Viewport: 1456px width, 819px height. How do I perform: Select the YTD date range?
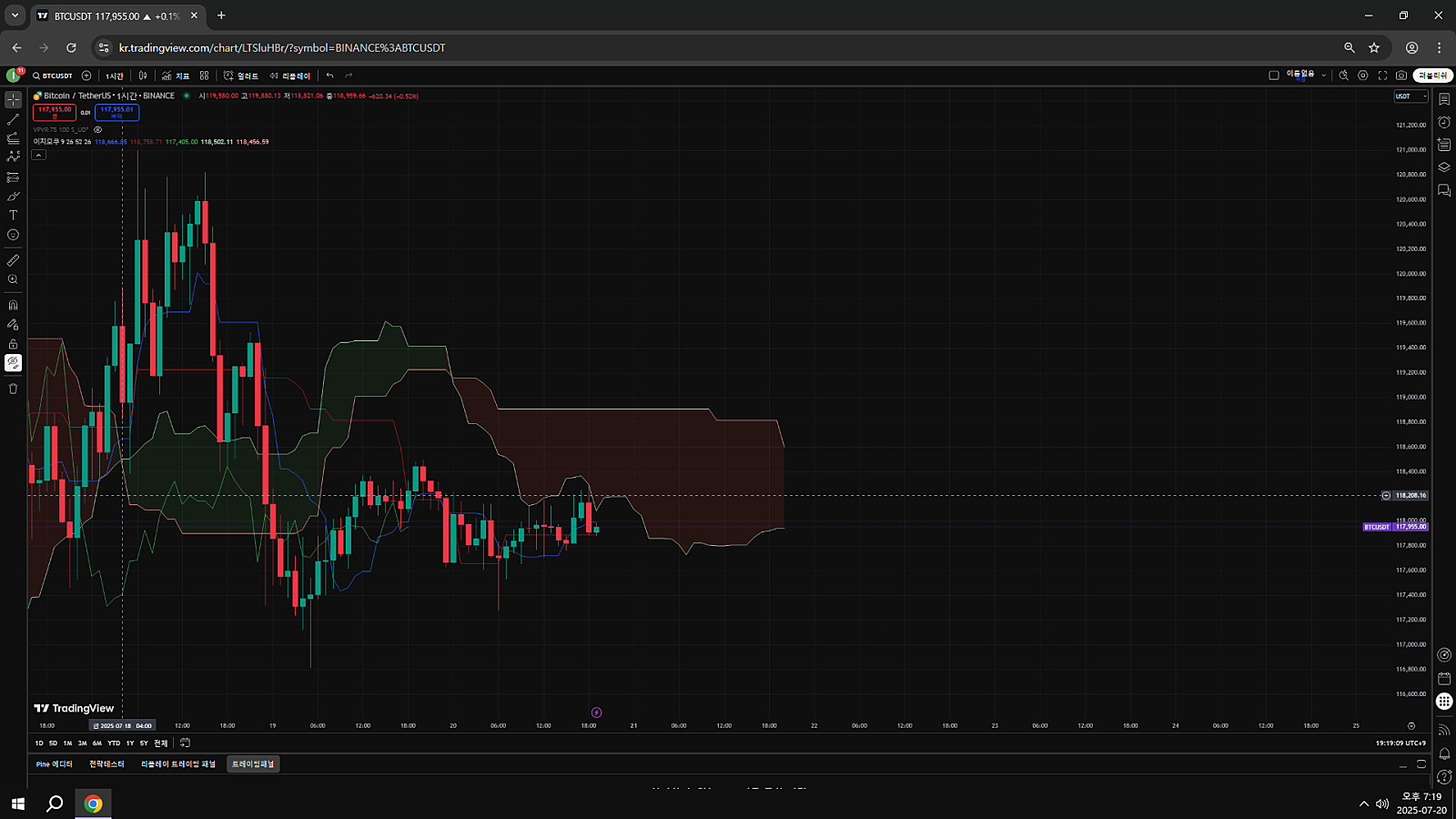click(x=114, y=743)
